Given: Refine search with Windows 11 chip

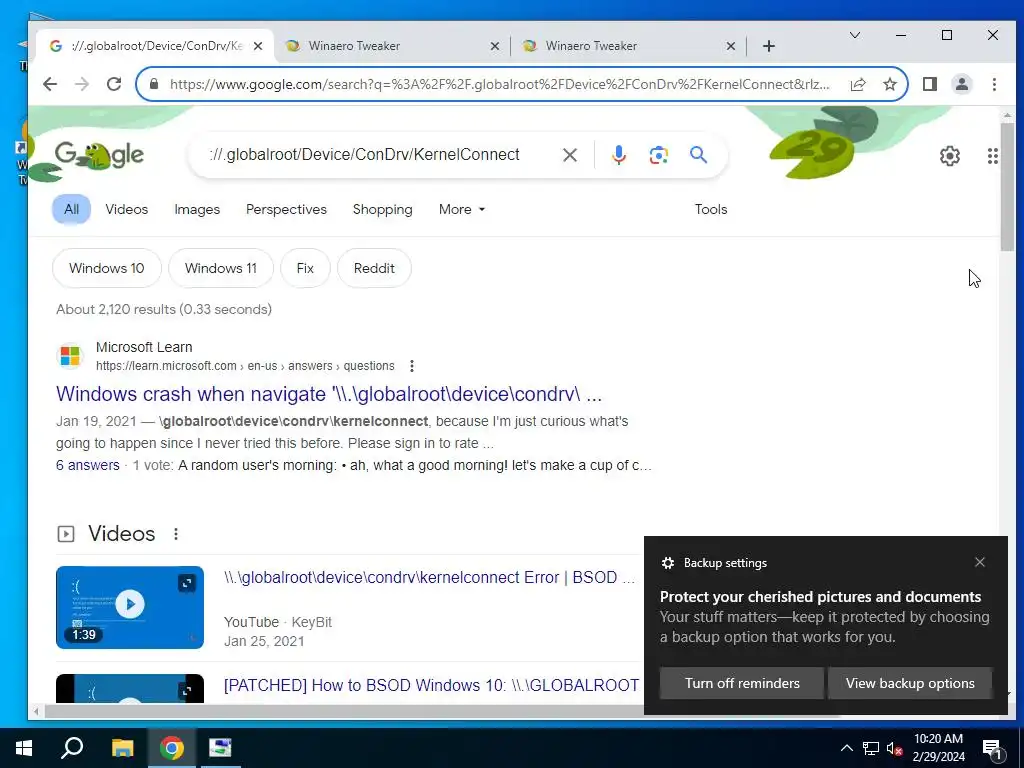Looking at the screenshot, I should [x=221, y=268].
